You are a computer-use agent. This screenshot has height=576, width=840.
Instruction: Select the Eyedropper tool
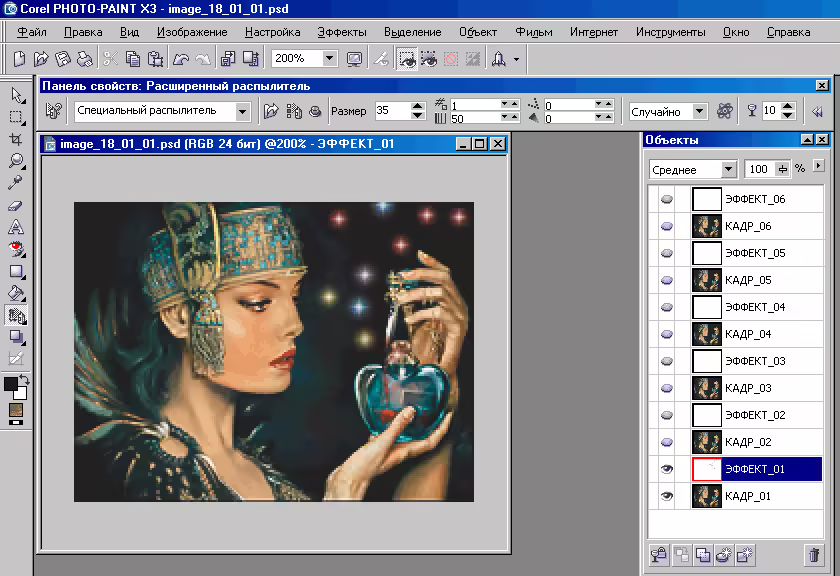pyautogui.click(x=16, y=183)
